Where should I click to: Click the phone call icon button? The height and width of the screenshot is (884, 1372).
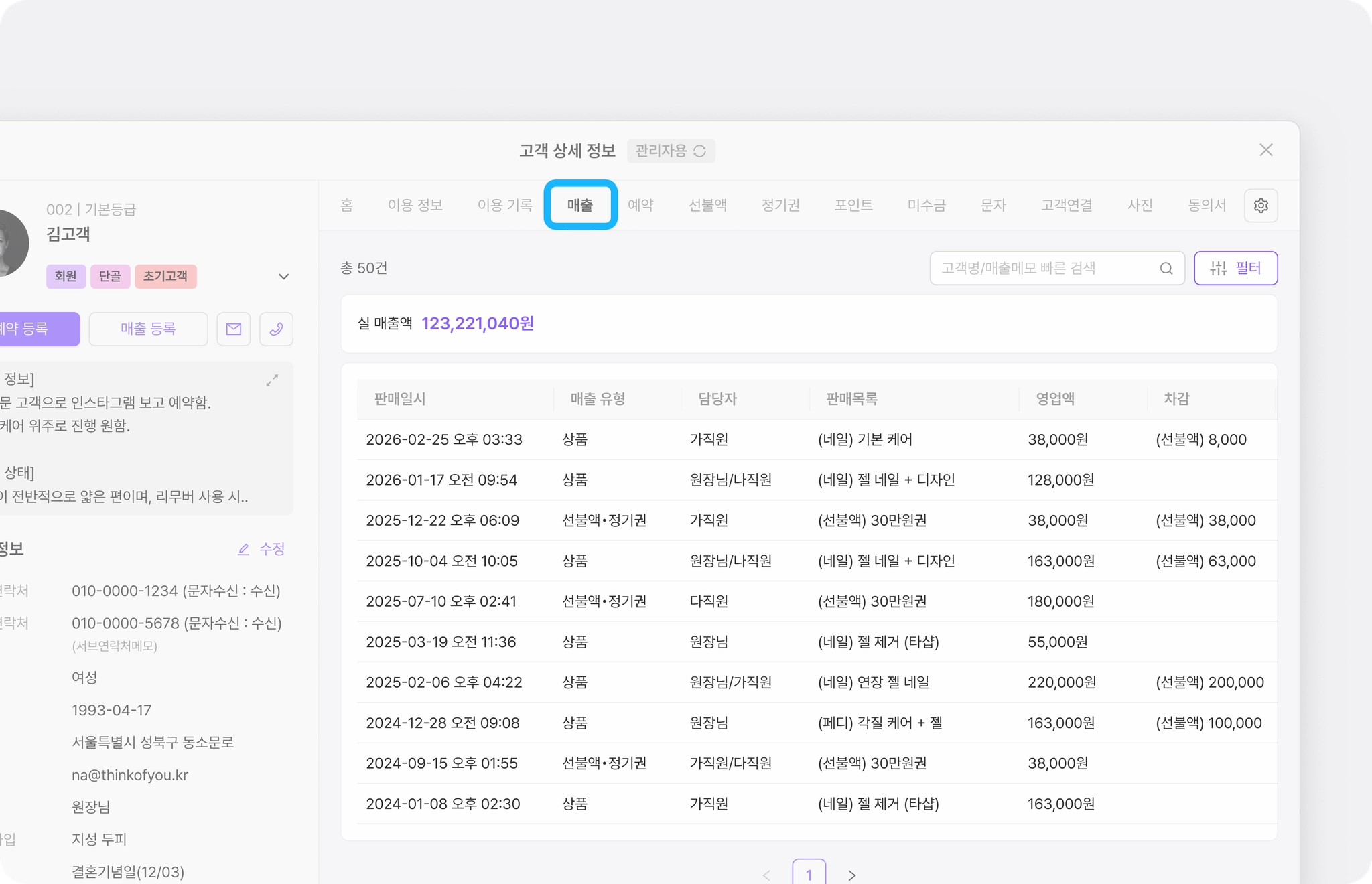(x=276, y=329)
